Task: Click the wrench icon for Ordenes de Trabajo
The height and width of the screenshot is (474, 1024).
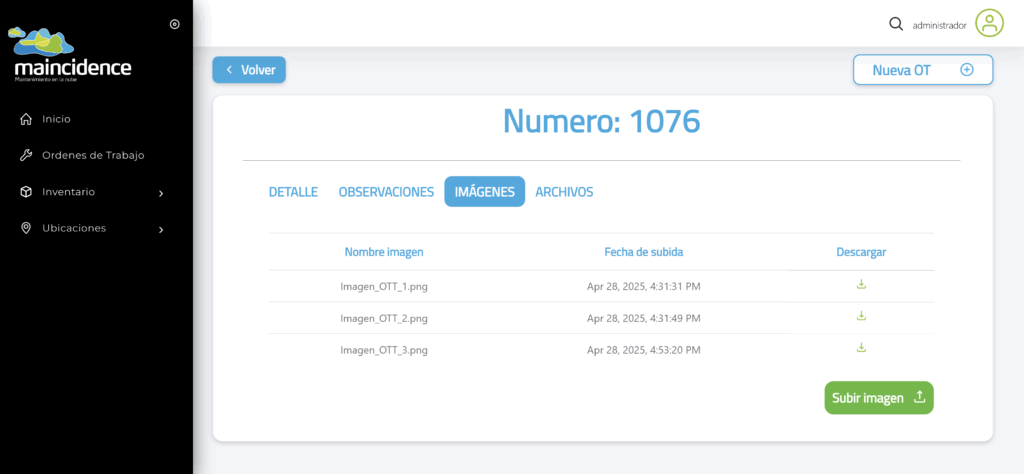Action: (26, 155)
